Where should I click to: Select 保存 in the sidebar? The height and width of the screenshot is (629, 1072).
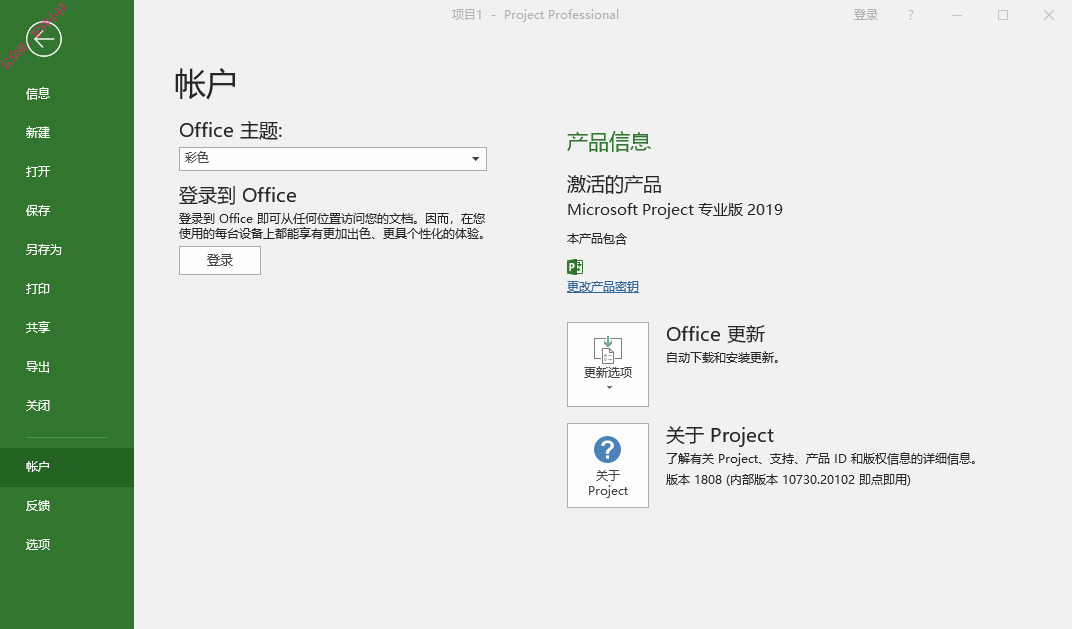pyautogui.click(x=67, y=211)
